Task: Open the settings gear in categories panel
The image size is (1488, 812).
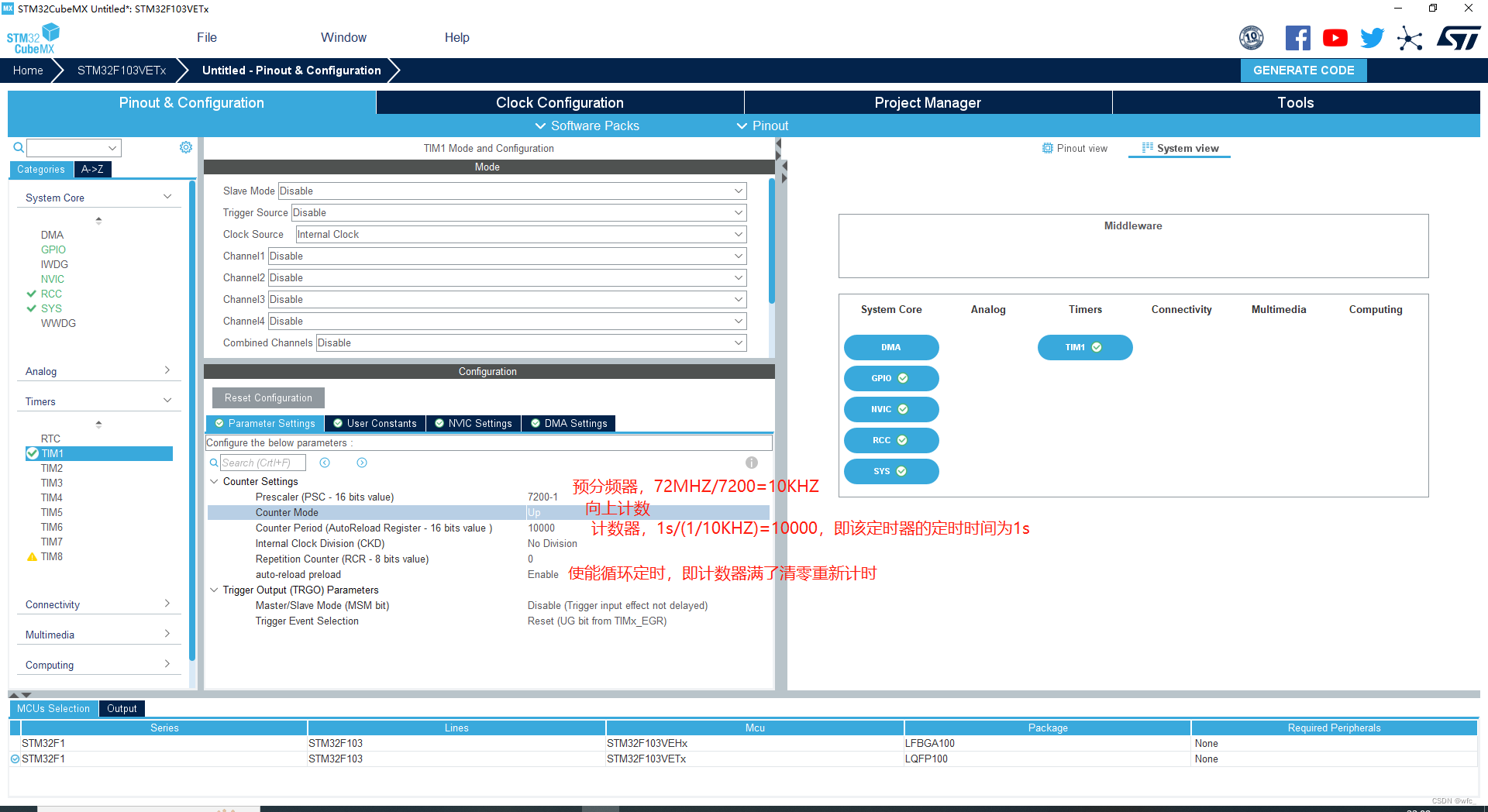Action: click(186, 147)
